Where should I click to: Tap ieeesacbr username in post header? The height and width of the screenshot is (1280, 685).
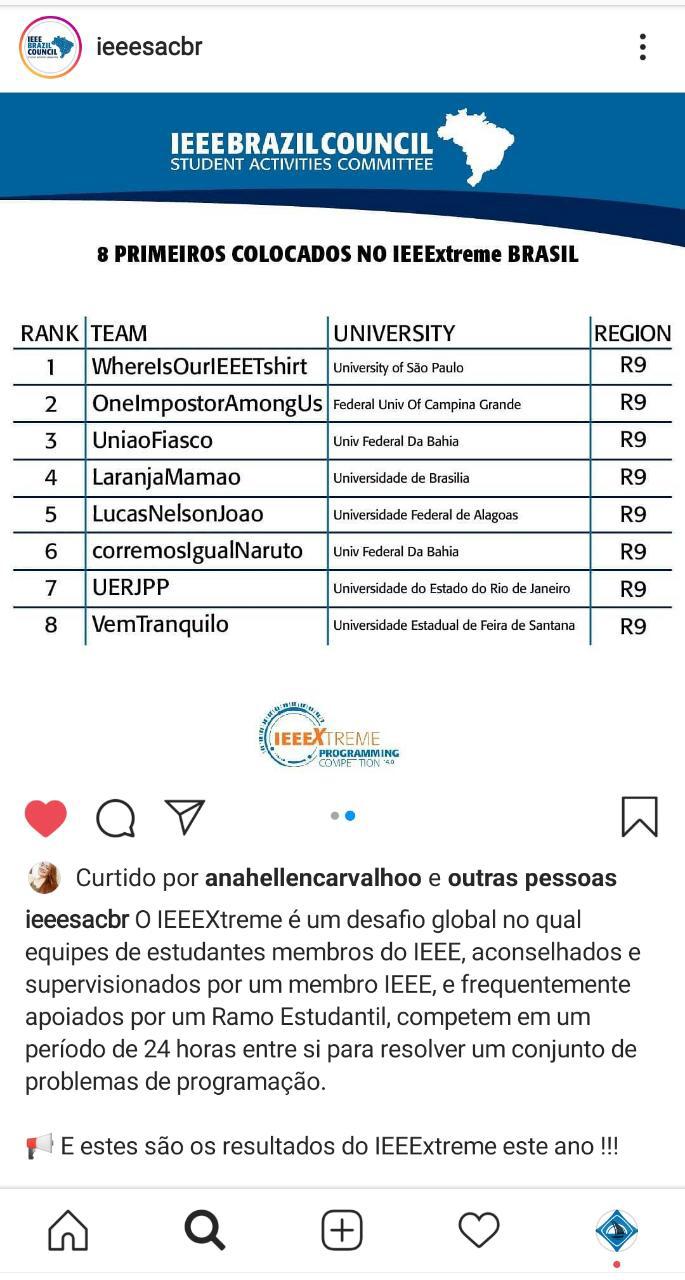pos(149,47)
